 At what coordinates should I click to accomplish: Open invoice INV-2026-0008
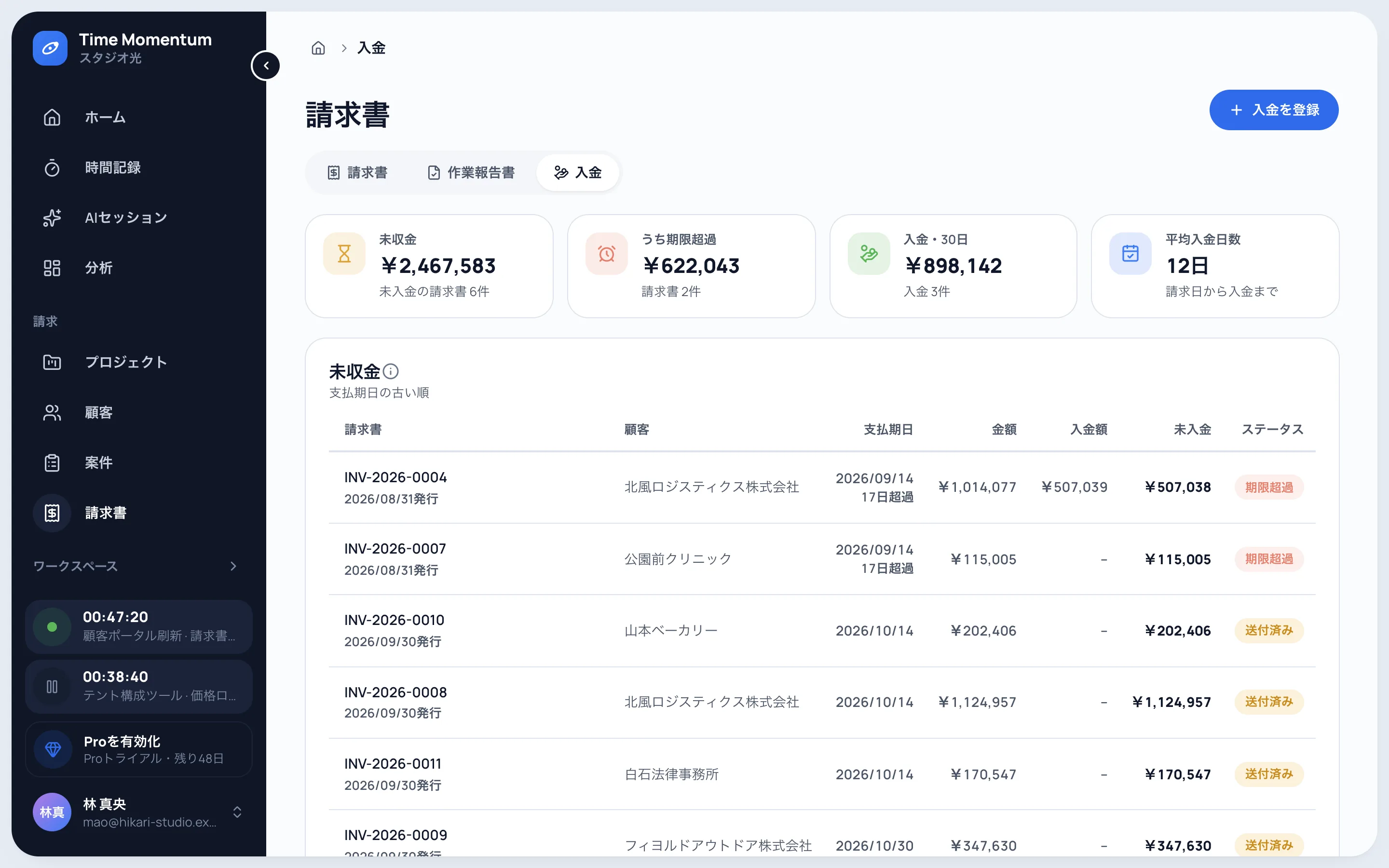[395, 692]
